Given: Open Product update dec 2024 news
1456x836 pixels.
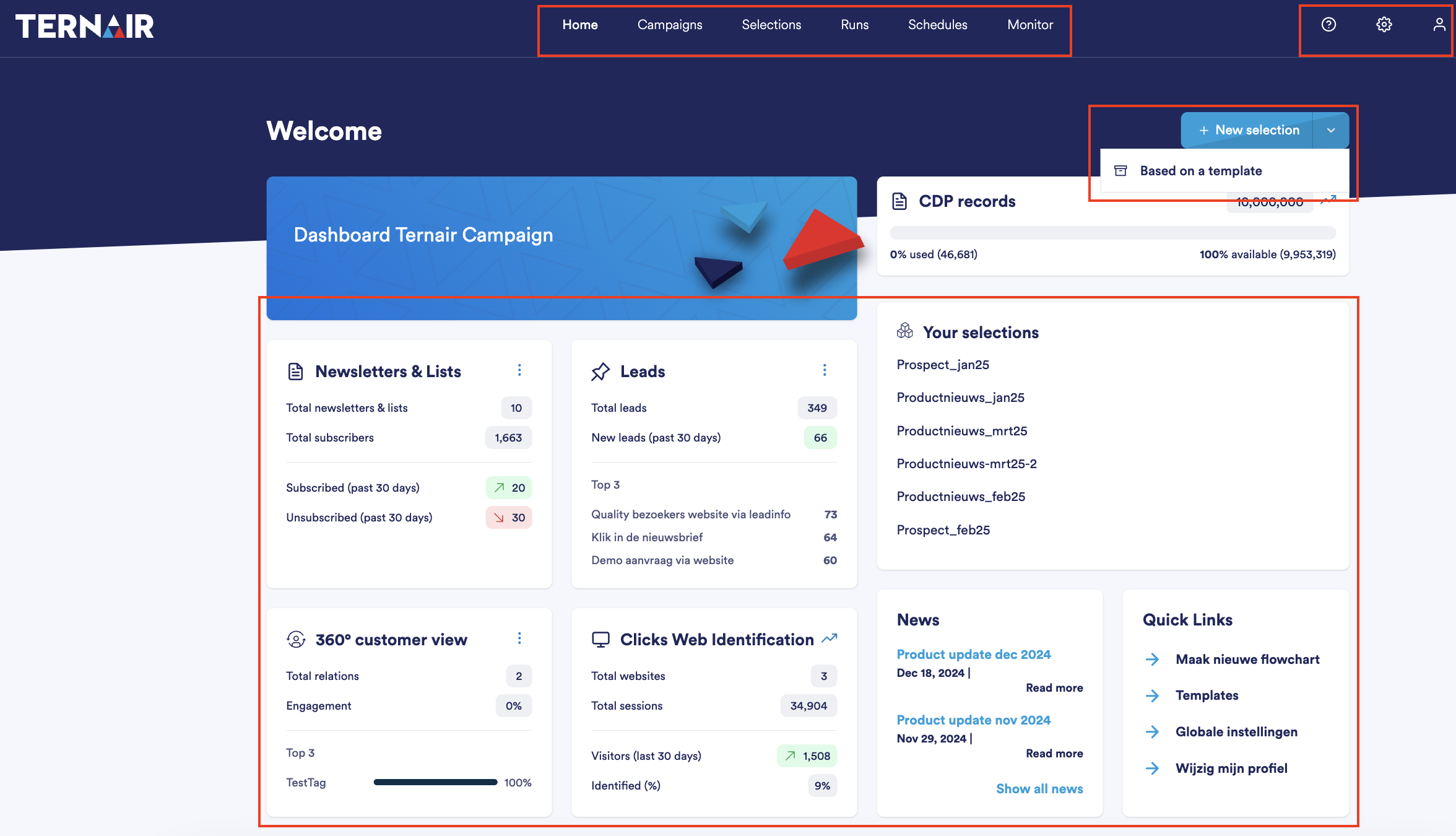Looking at the screenshot, I should pyautogui.click(x=974, y=655).
